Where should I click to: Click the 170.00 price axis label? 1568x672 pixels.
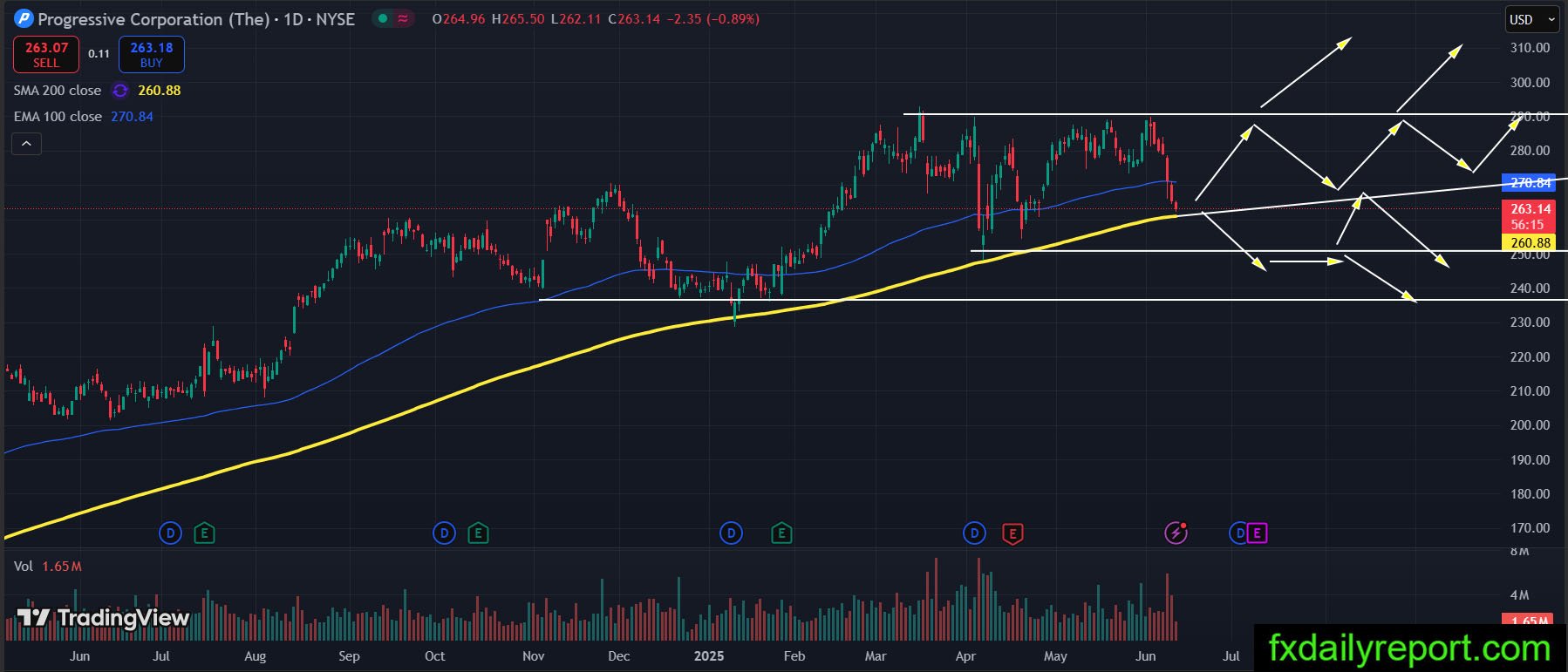pyautogui.click(x=1531, y=528)
